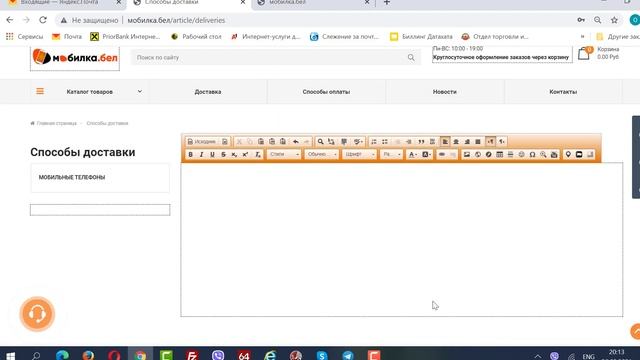640x360 pixels.
Task: Open the Telegram icon on the taskbar
Action: [348, 355]
